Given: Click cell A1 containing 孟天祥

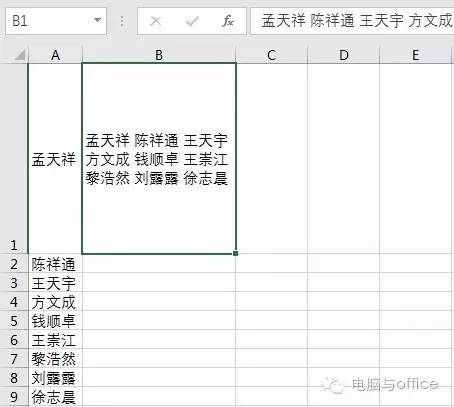Looking at the screenshot, I should point(55,158).
